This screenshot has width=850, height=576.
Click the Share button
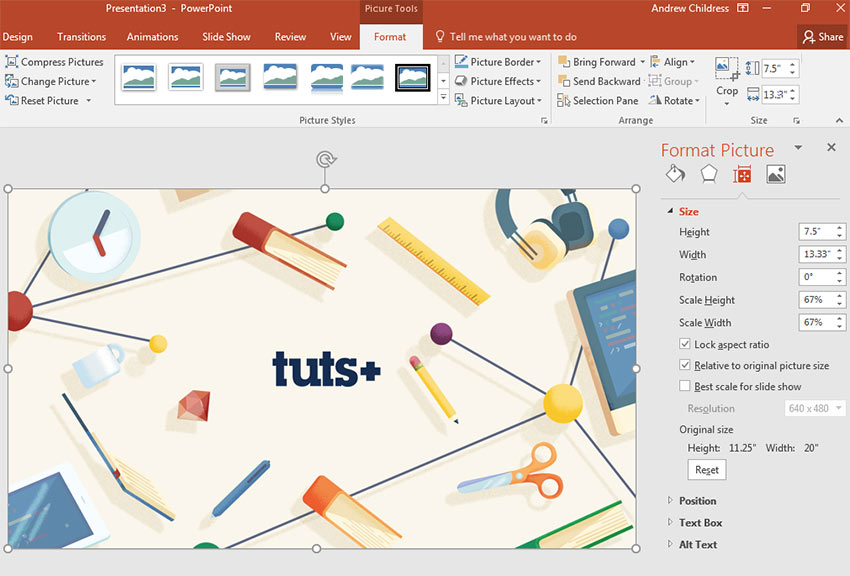coord(822,36)
